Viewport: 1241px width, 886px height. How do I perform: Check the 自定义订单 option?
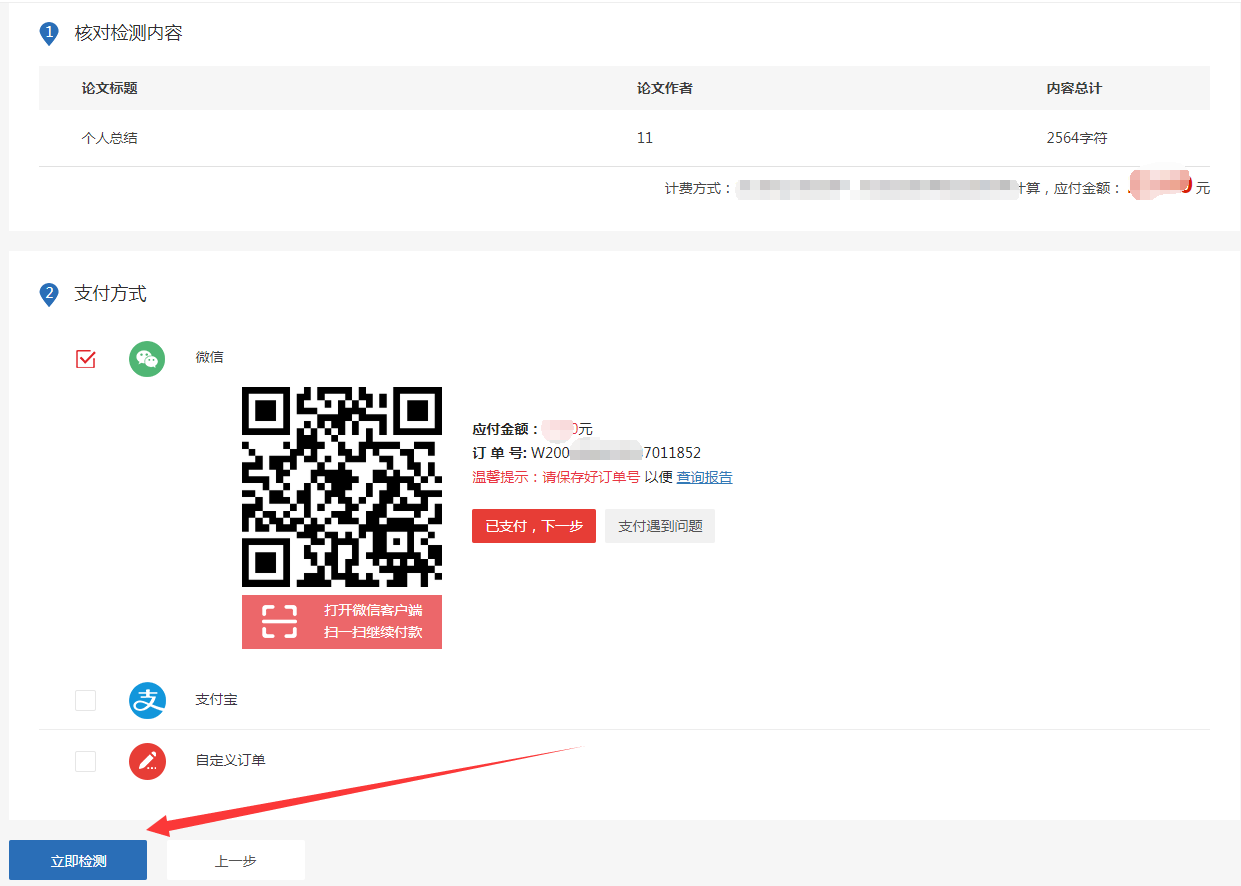[x=85, y=761]
